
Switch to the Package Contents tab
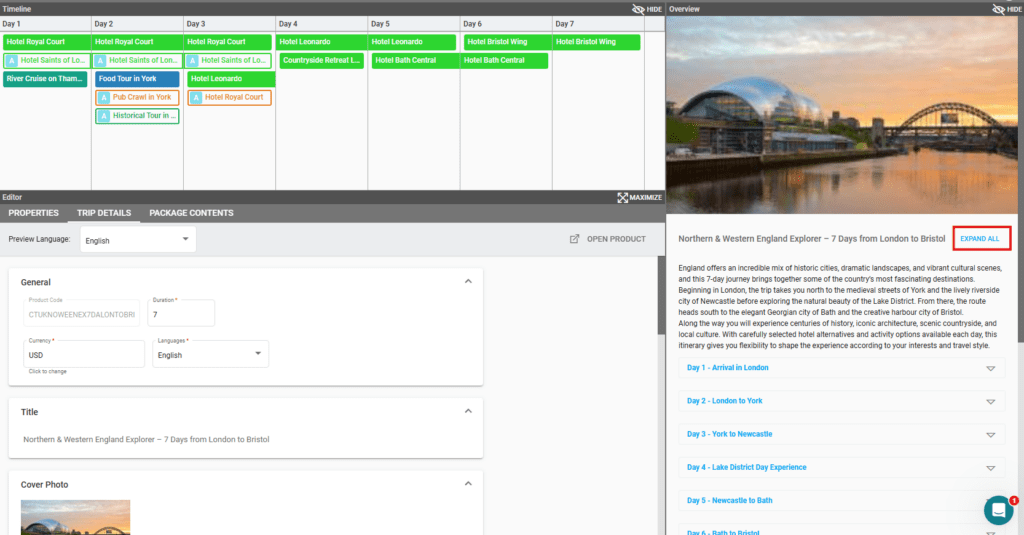[x=191, y=213]
